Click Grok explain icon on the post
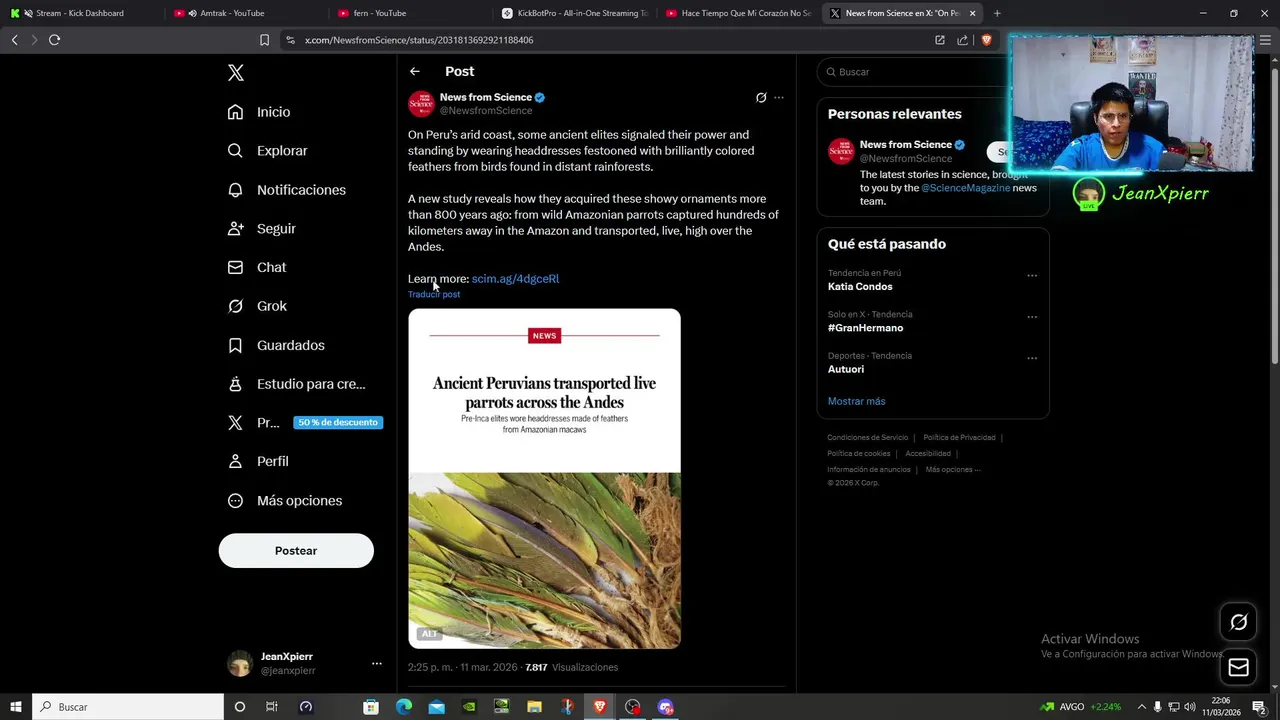The width and height of the screenshot is (1280, 720). pos(761,98)
